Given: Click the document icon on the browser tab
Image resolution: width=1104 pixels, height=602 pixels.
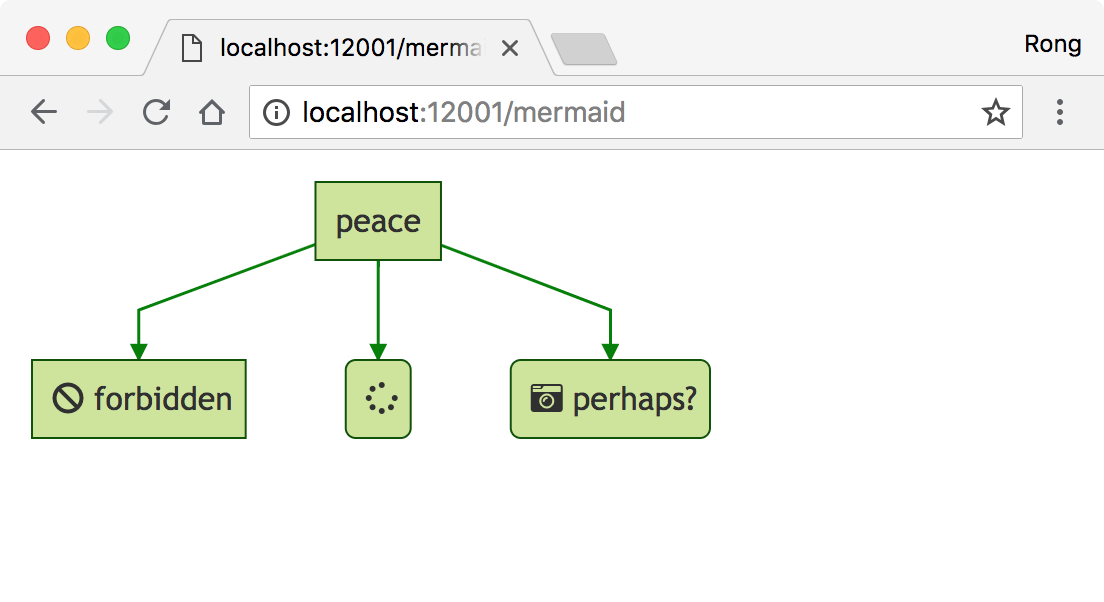Looking at the screenshot, I should click(x=192, y=47).
